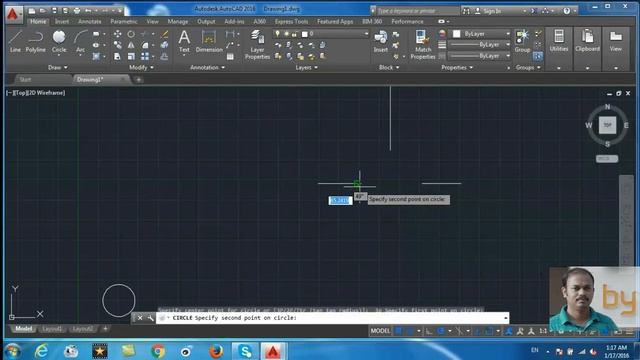Click the Group icon

522,41
